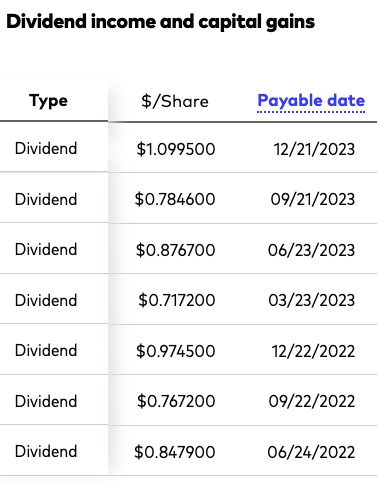Click the $/Share column header
Image resolution: width=377 pixels, height=486 pixels.
[x=175, y=101]
